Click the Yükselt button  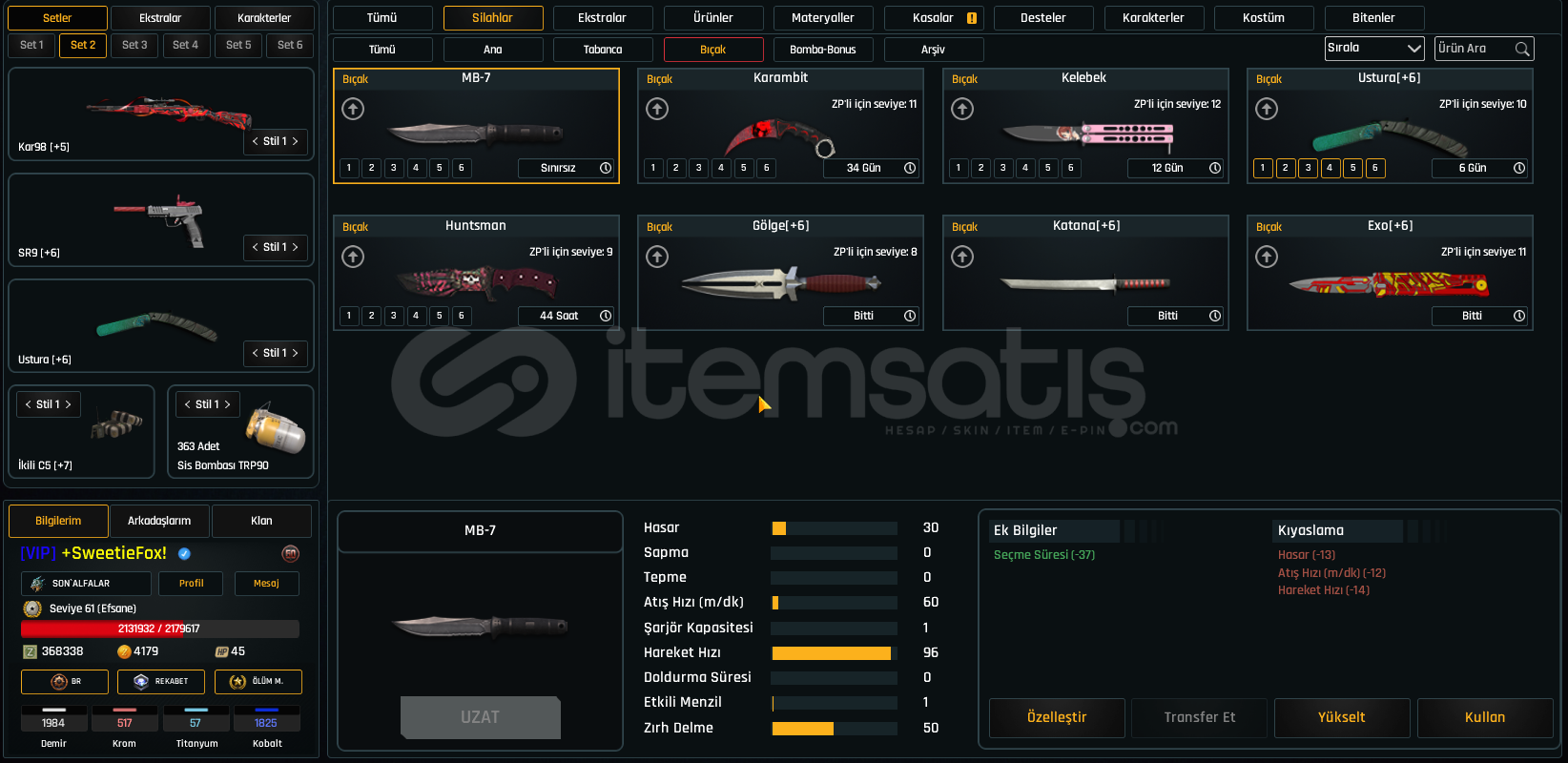[x=1342, y=718]
